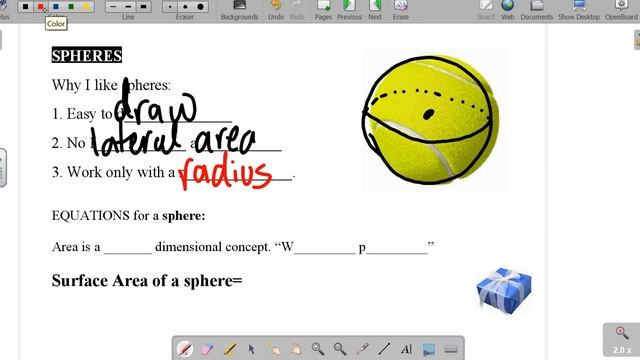Select the arrow Selector tool

click(x=251, y=349)
